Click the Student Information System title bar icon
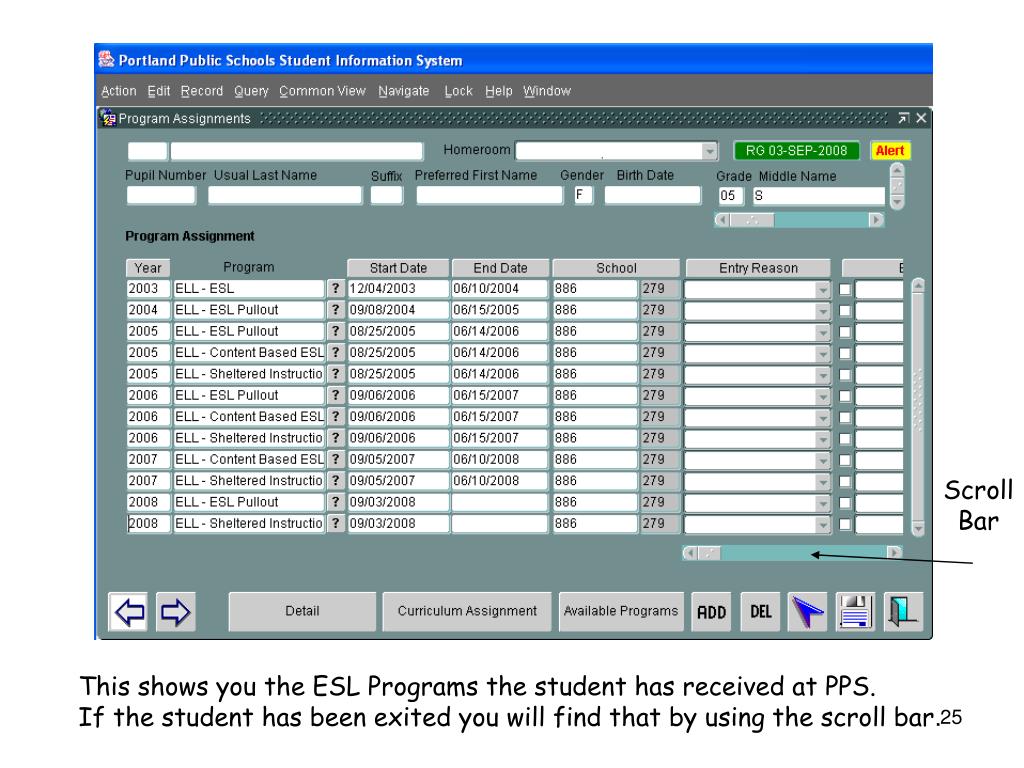Image resolution: width=1024 pixels, height=768 pixels. [x=106, y=60]
